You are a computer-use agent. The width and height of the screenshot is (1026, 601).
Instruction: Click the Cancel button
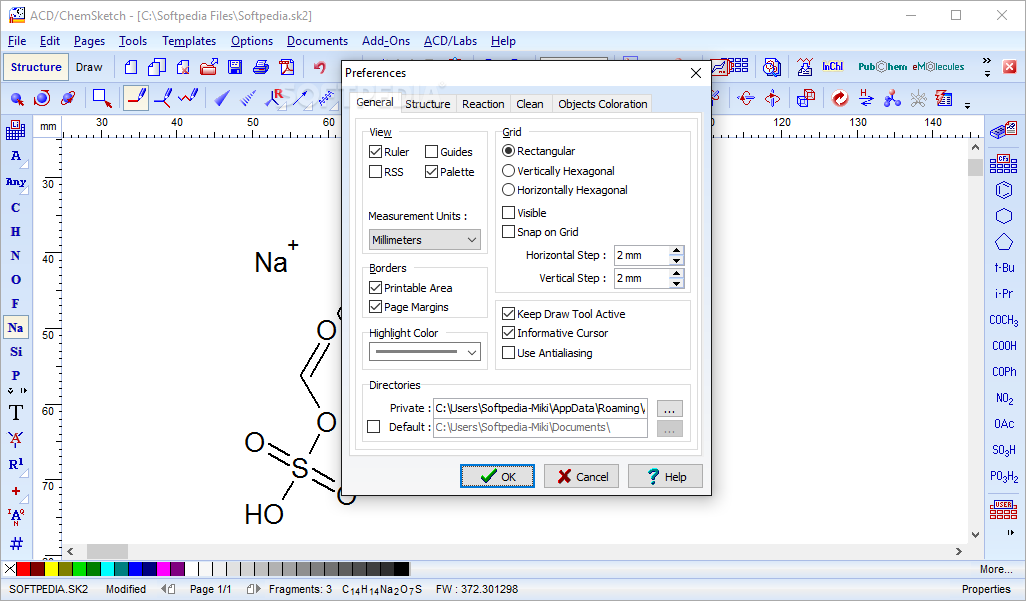[582, 476]
